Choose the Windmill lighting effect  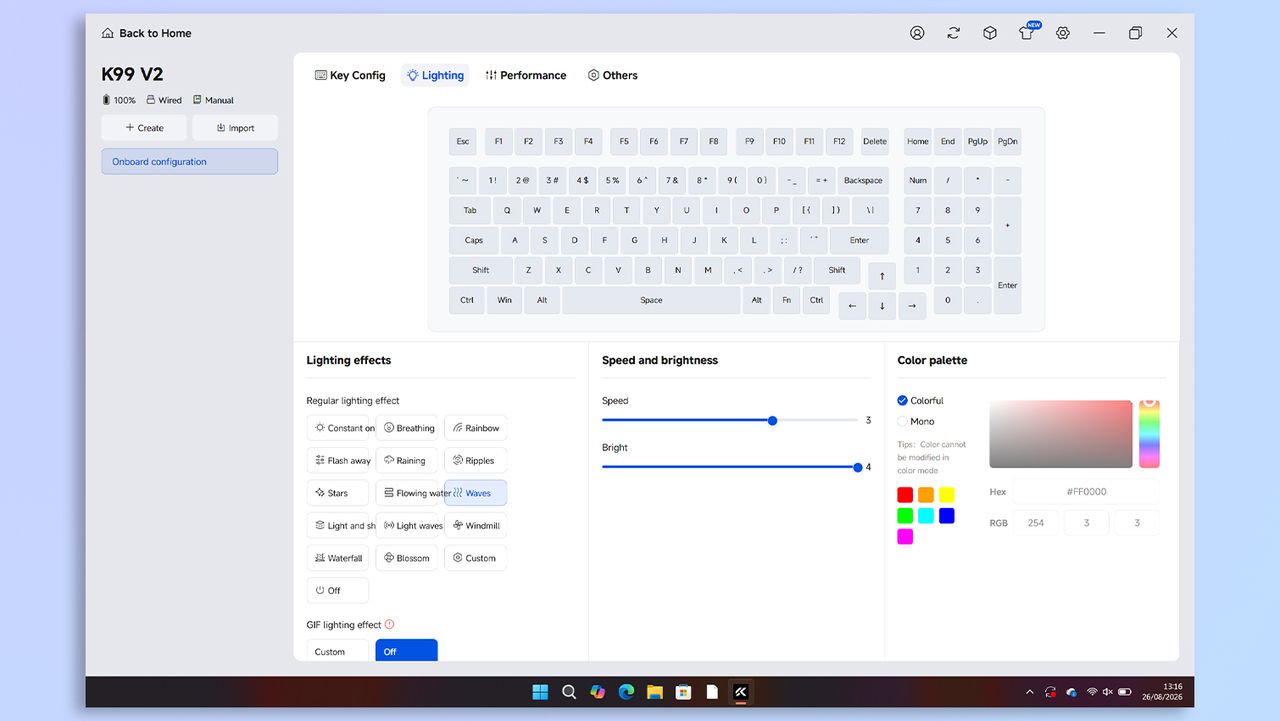(476, 525)
